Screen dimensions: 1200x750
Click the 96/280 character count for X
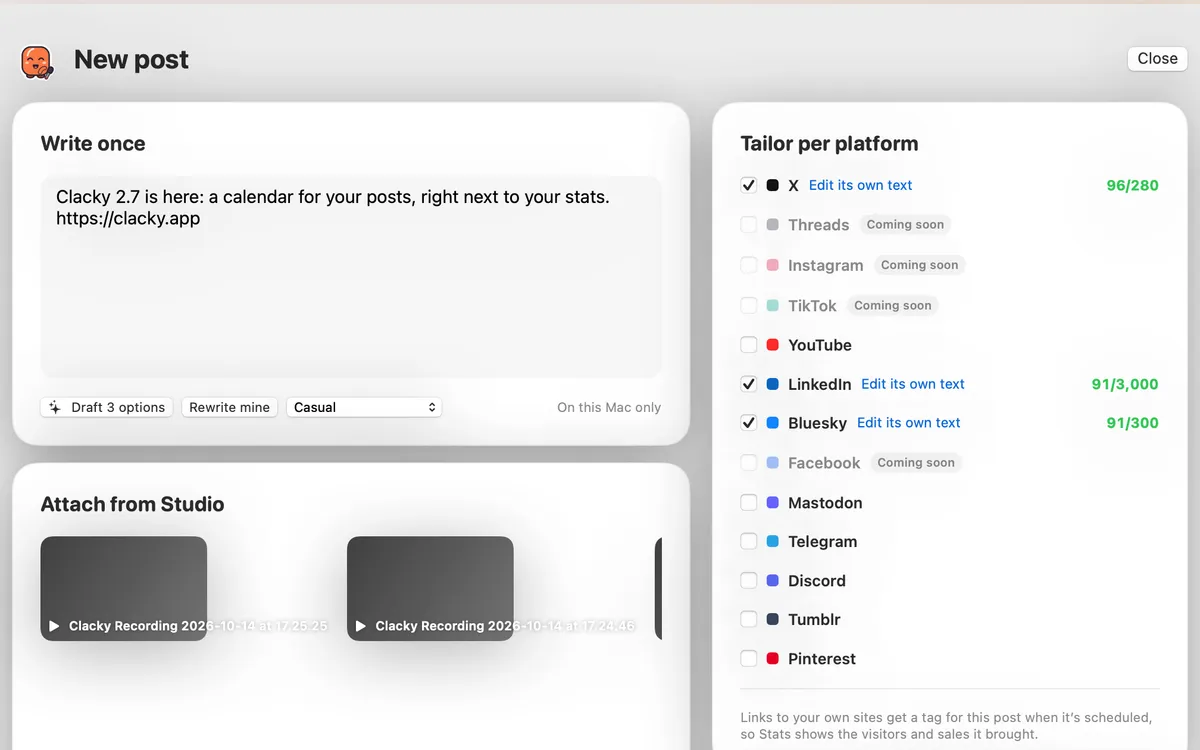[x=1132, y=185]
